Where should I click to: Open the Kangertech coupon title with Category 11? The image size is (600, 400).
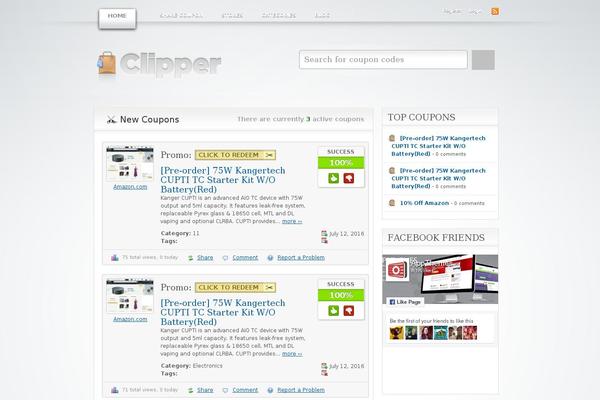[x=223, y=180]
